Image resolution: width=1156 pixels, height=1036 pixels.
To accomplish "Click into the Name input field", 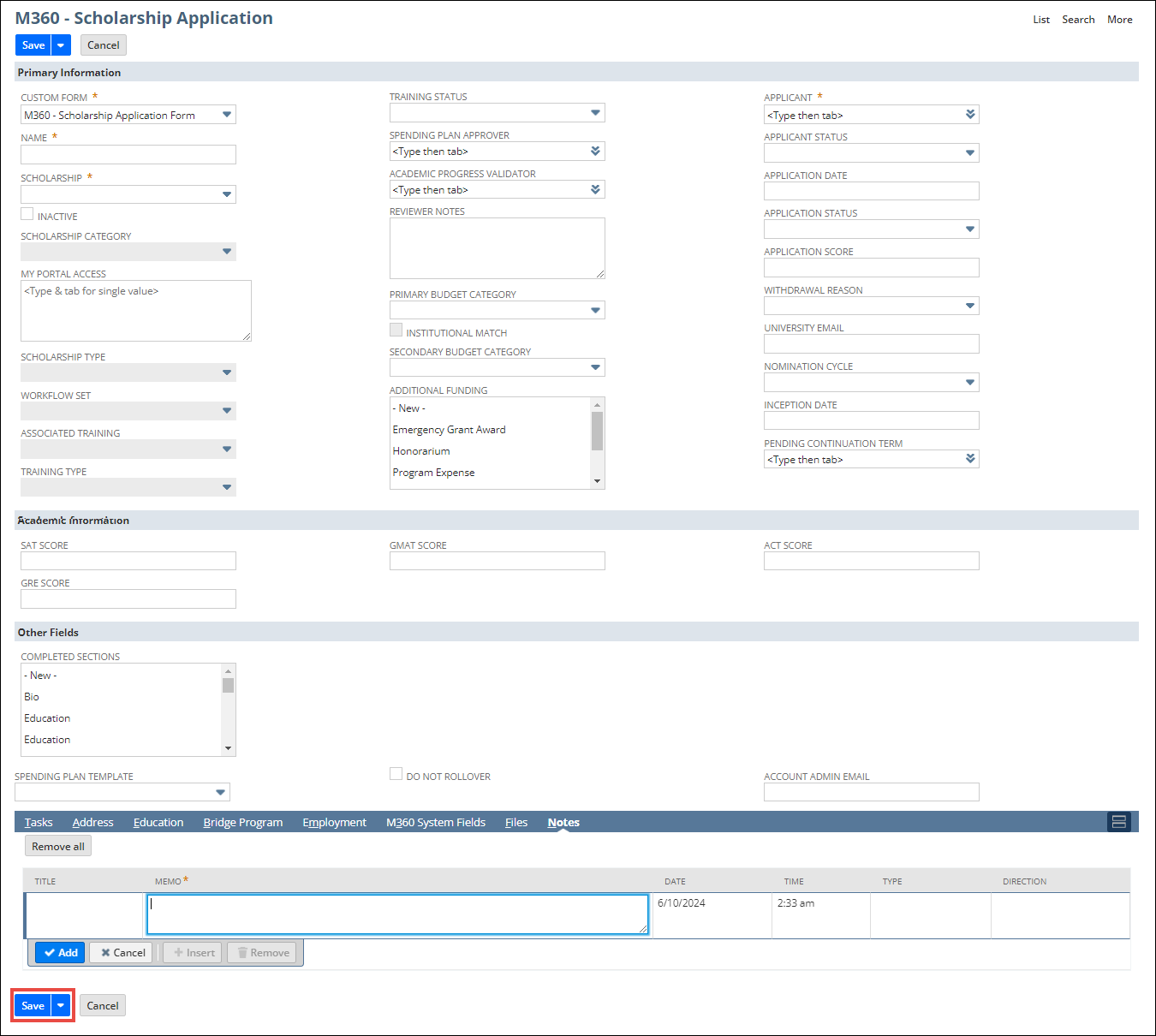I will [x=128, y=155].
